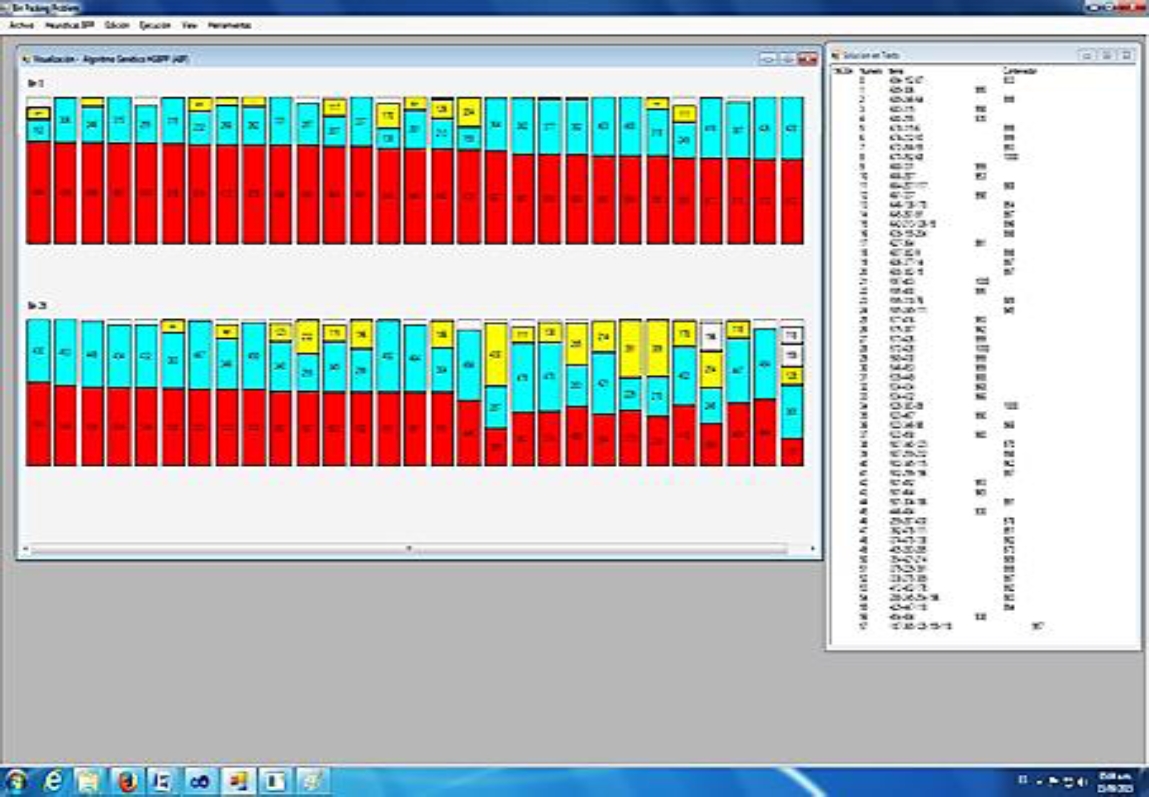
Task: Launch Internet Explorer from the taskbar
Action: (x=53, y=781)
